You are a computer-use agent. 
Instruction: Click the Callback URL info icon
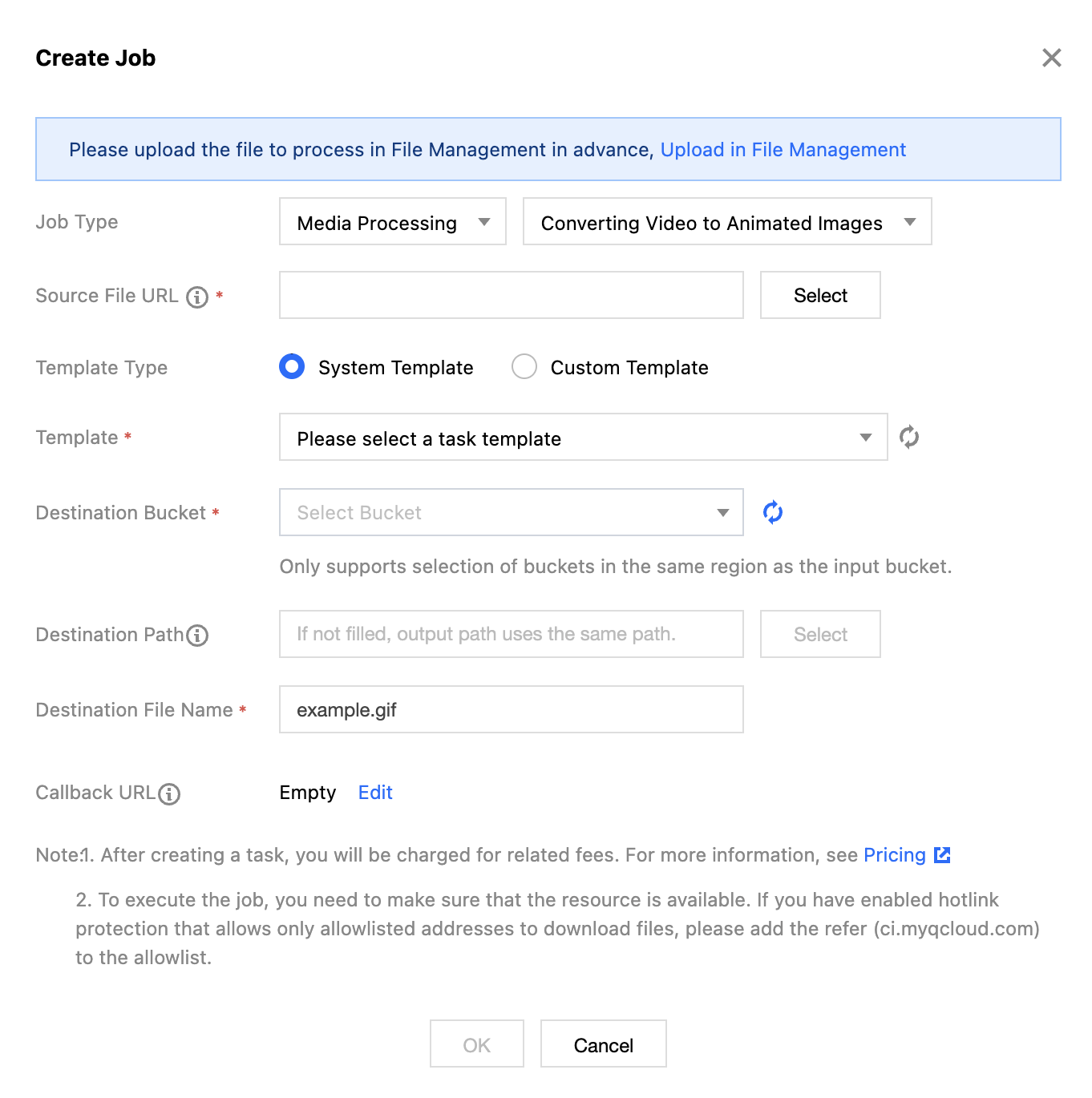click(x=169, y=794)
